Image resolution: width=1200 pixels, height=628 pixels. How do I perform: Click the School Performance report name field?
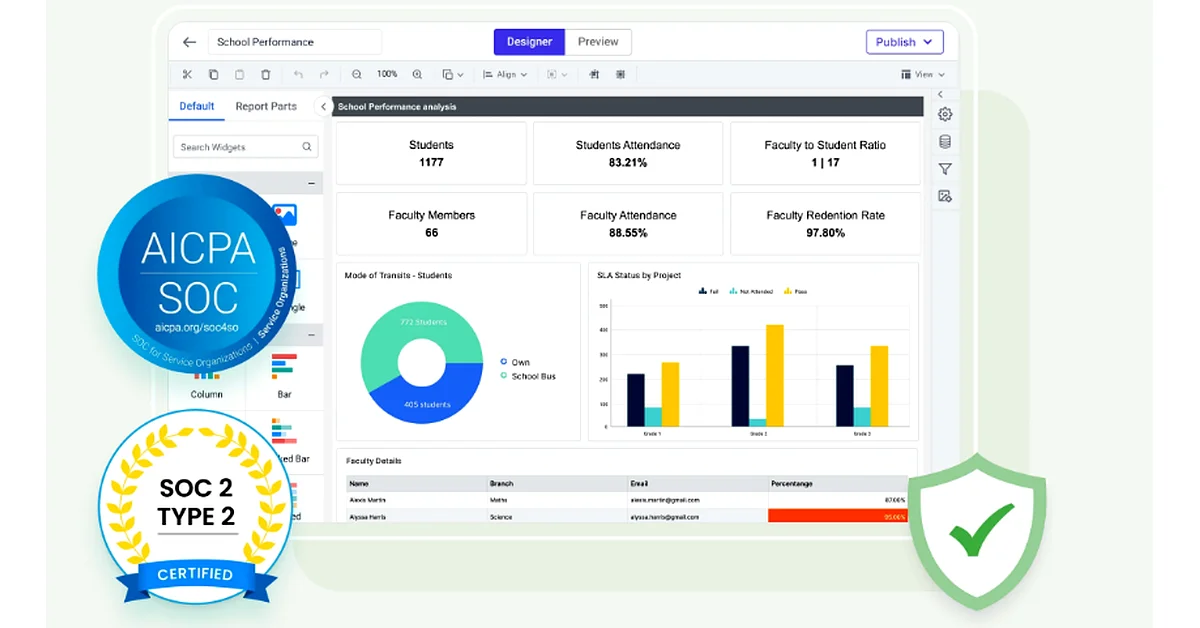(x=295, y=42)
